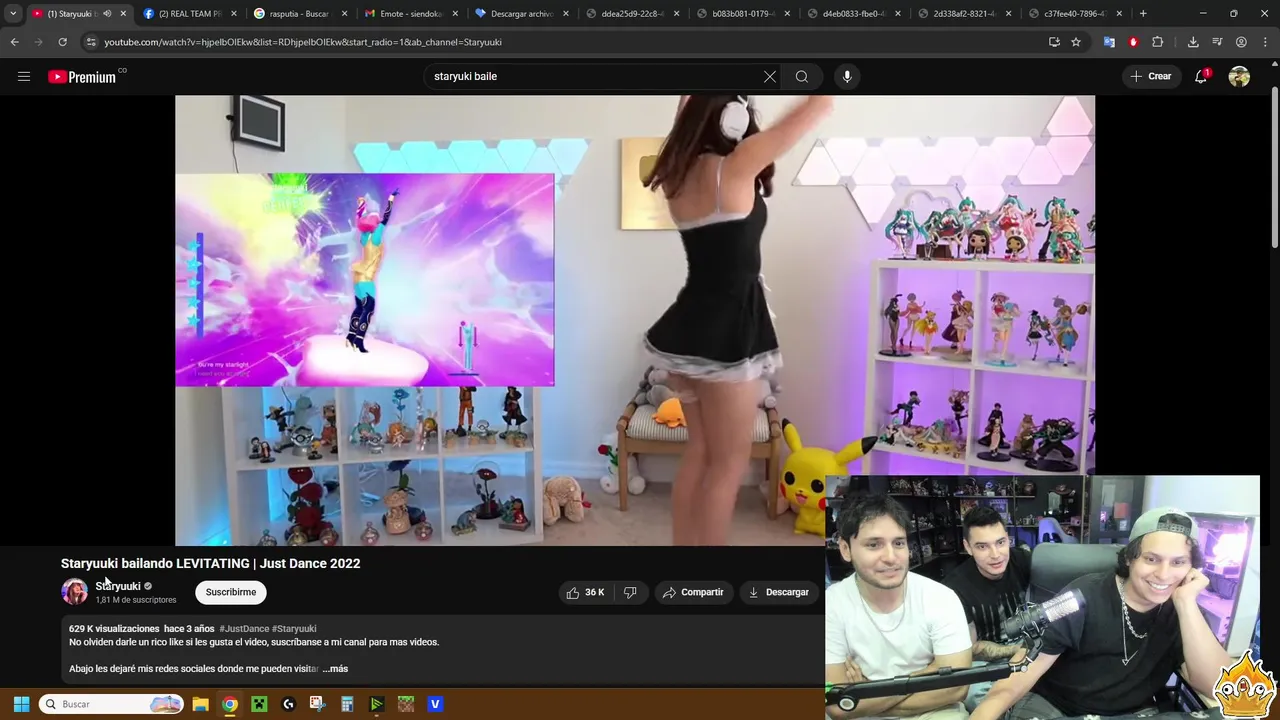Open File Explorer from the taskbar
The image size is (1280, 720).
click(200, 704)
